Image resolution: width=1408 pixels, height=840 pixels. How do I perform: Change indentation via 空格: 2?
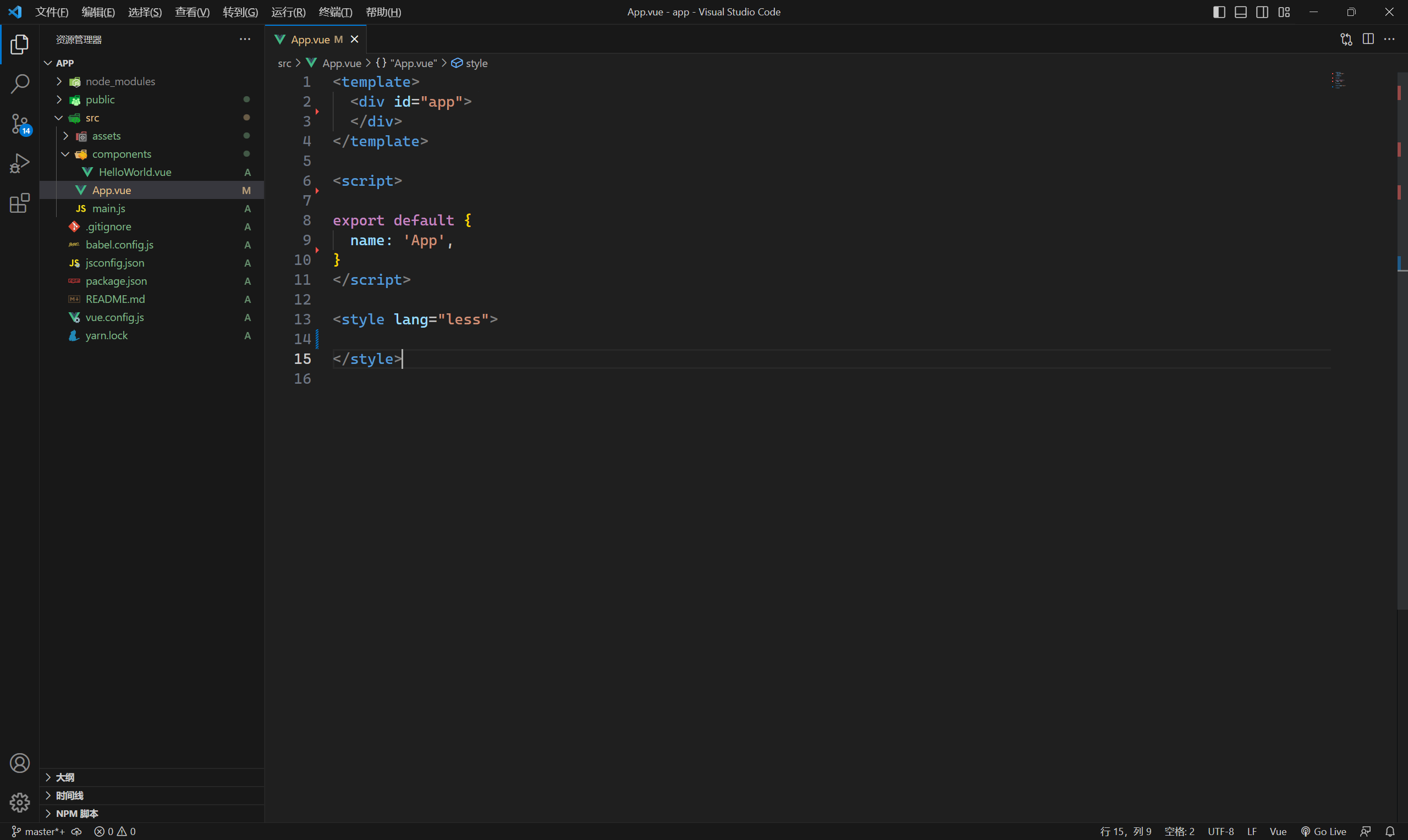point(1179,831)
